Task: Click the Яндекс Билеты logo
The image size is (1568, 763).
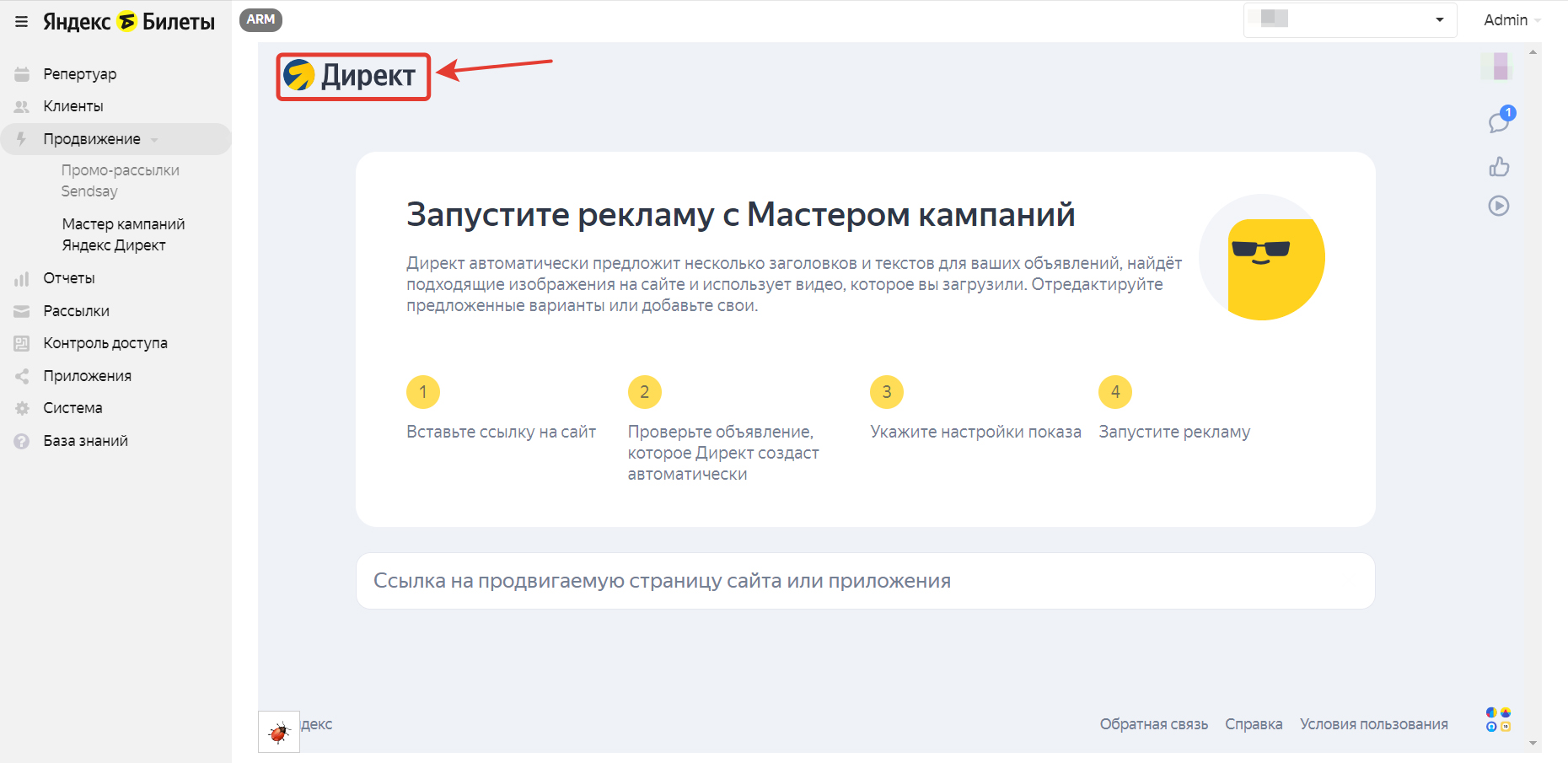Action: (129, 22)
